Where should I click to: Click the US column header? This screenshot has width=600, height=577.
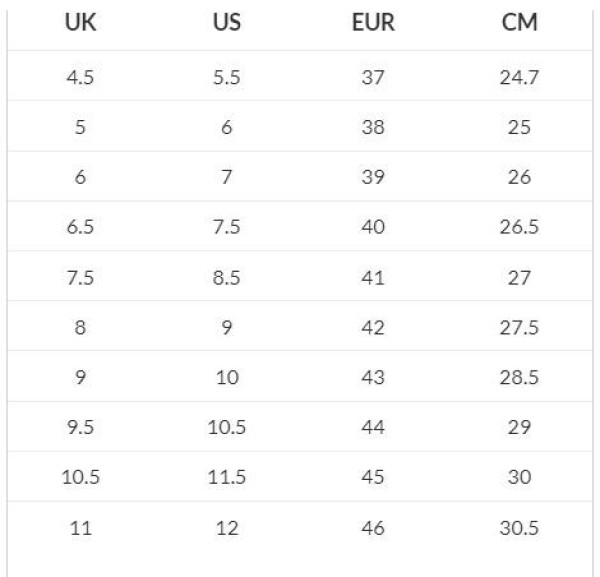pyautogui.click(x=227, y=23)
